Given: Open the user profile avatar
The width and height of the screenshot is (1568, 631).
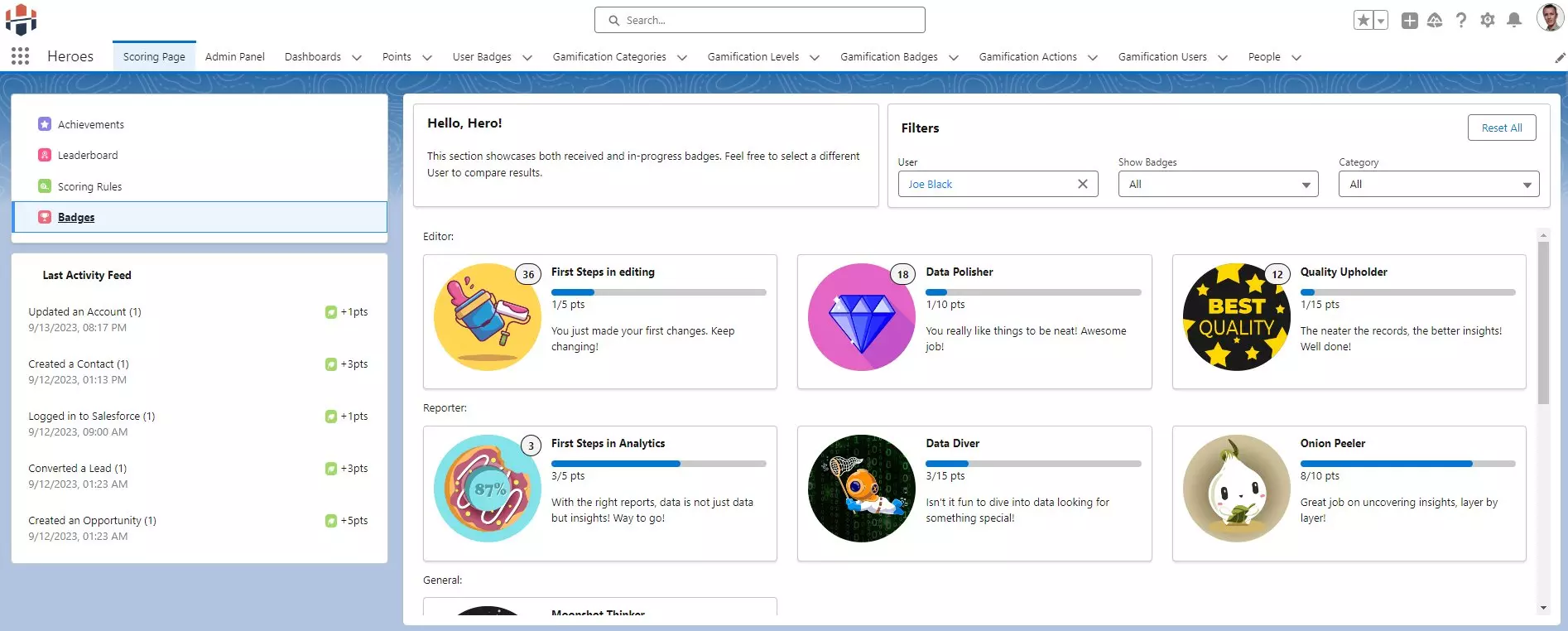Looking at the screenshot, I should click(1550, 17).
